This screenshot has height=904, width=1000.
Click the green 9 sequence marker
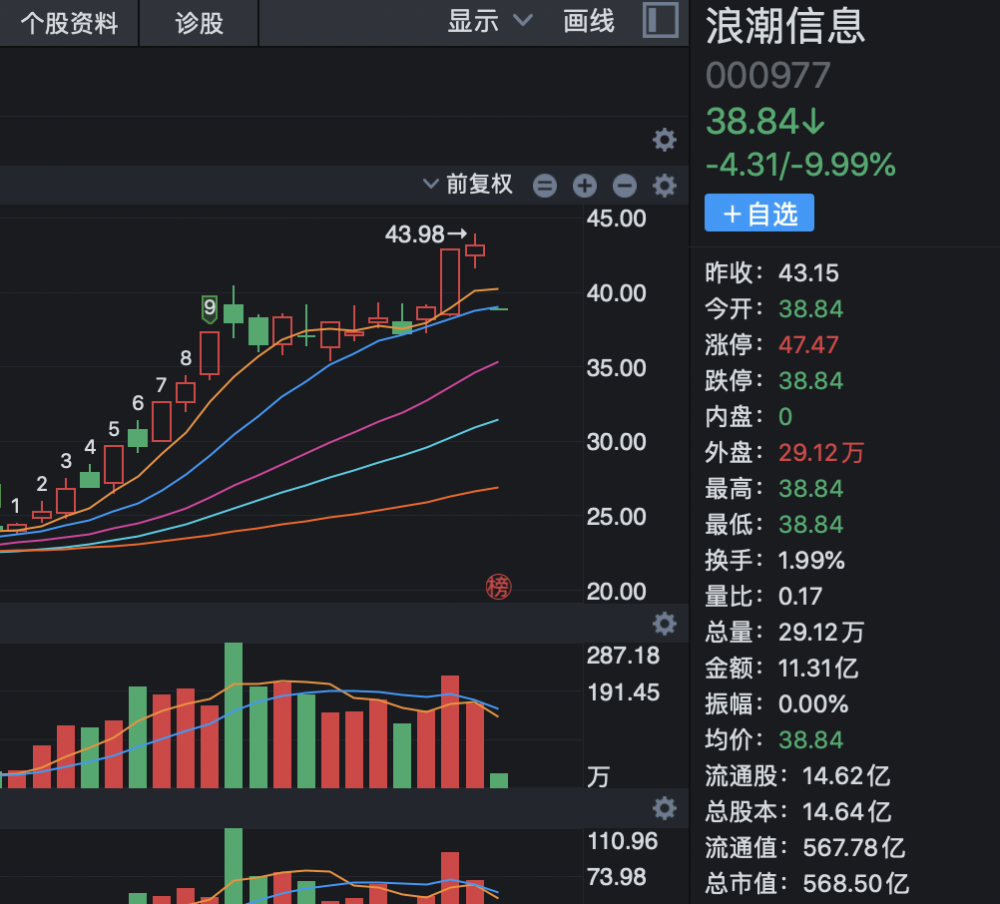click(x=209, y=309)
